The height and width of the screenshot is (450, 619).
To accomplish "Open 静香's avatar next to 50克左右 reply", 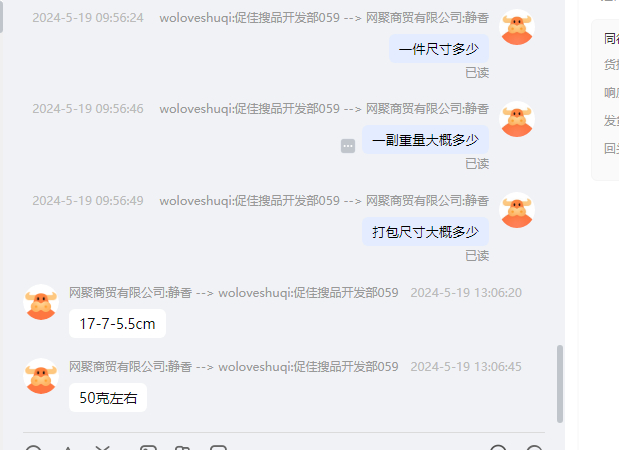I will 41,376.
